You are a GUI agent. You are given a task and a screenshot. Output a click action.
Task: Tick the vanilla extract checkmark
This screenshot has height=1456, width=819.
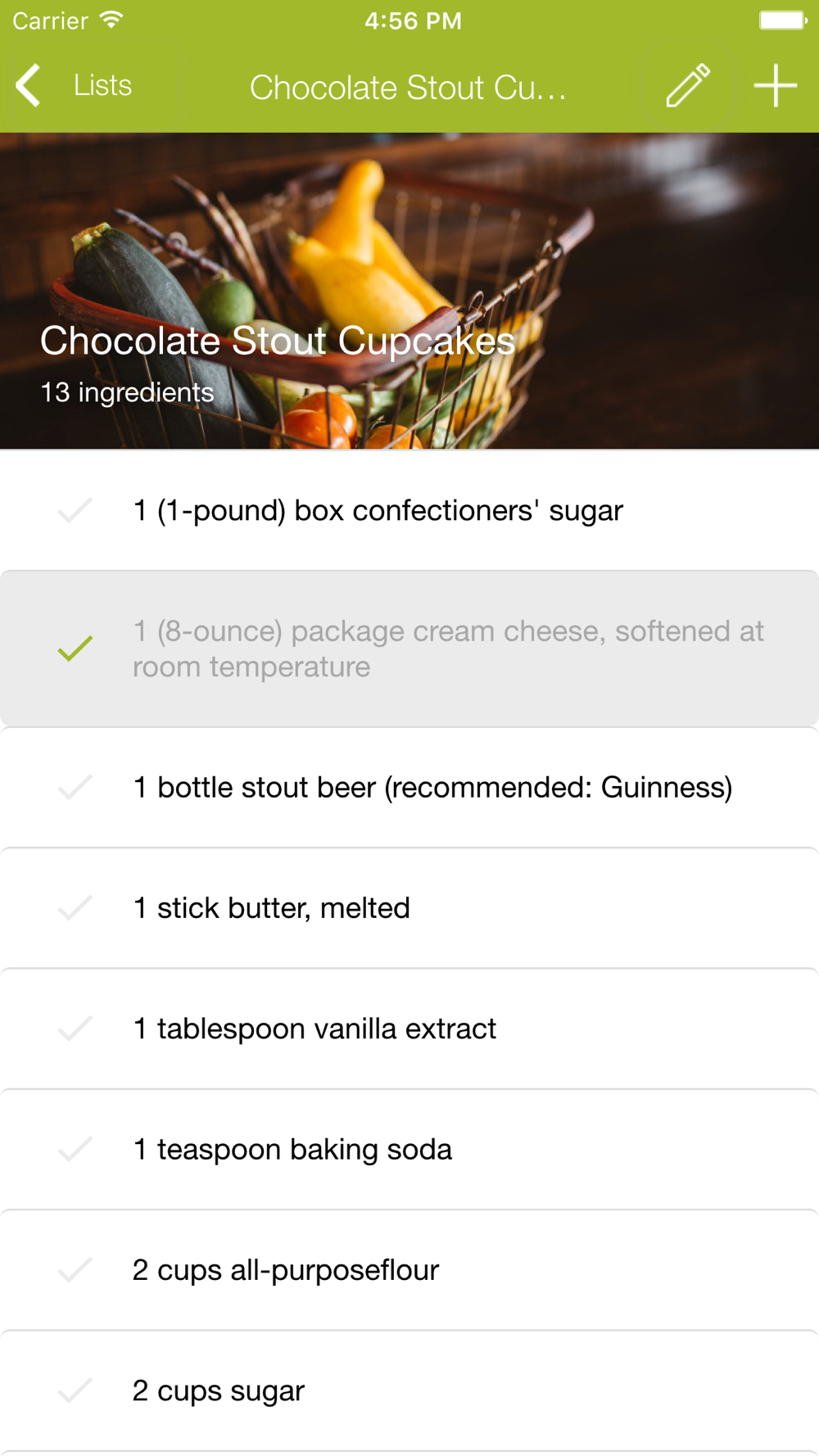[75, 1029]
